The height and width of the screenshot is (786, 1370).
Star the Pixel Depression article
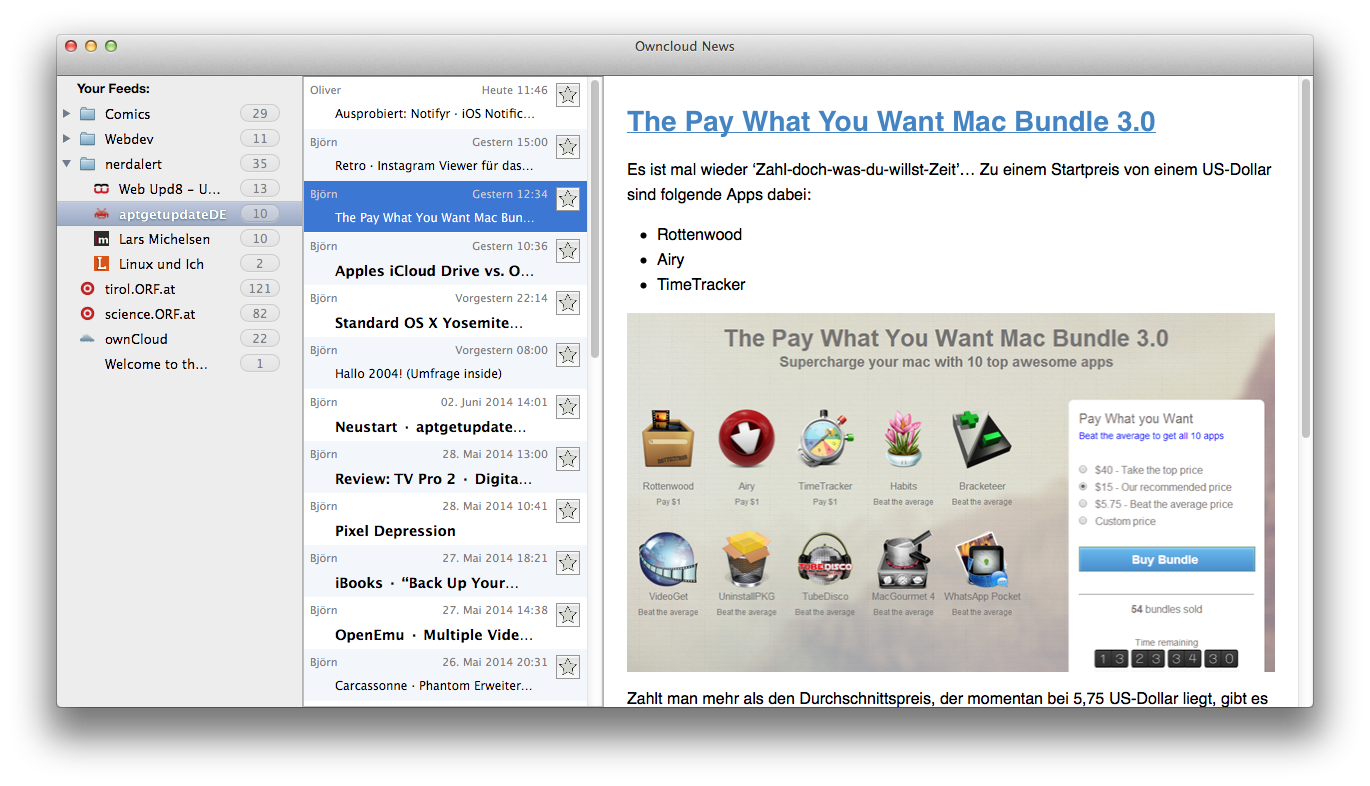point(567,511)
